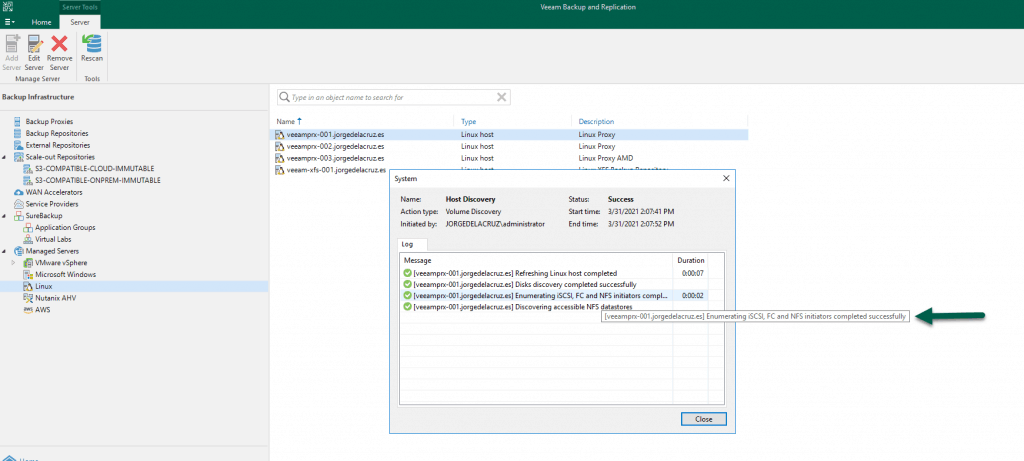
Task: Click green check icon for Disks discovery entry
Action: pyautogui.click(x=408, y=284)
